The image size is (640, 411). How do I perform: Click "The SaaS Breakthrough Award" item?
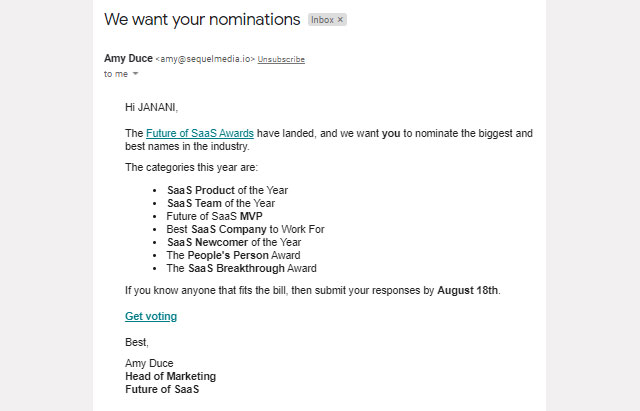click(x=241, y=268)
